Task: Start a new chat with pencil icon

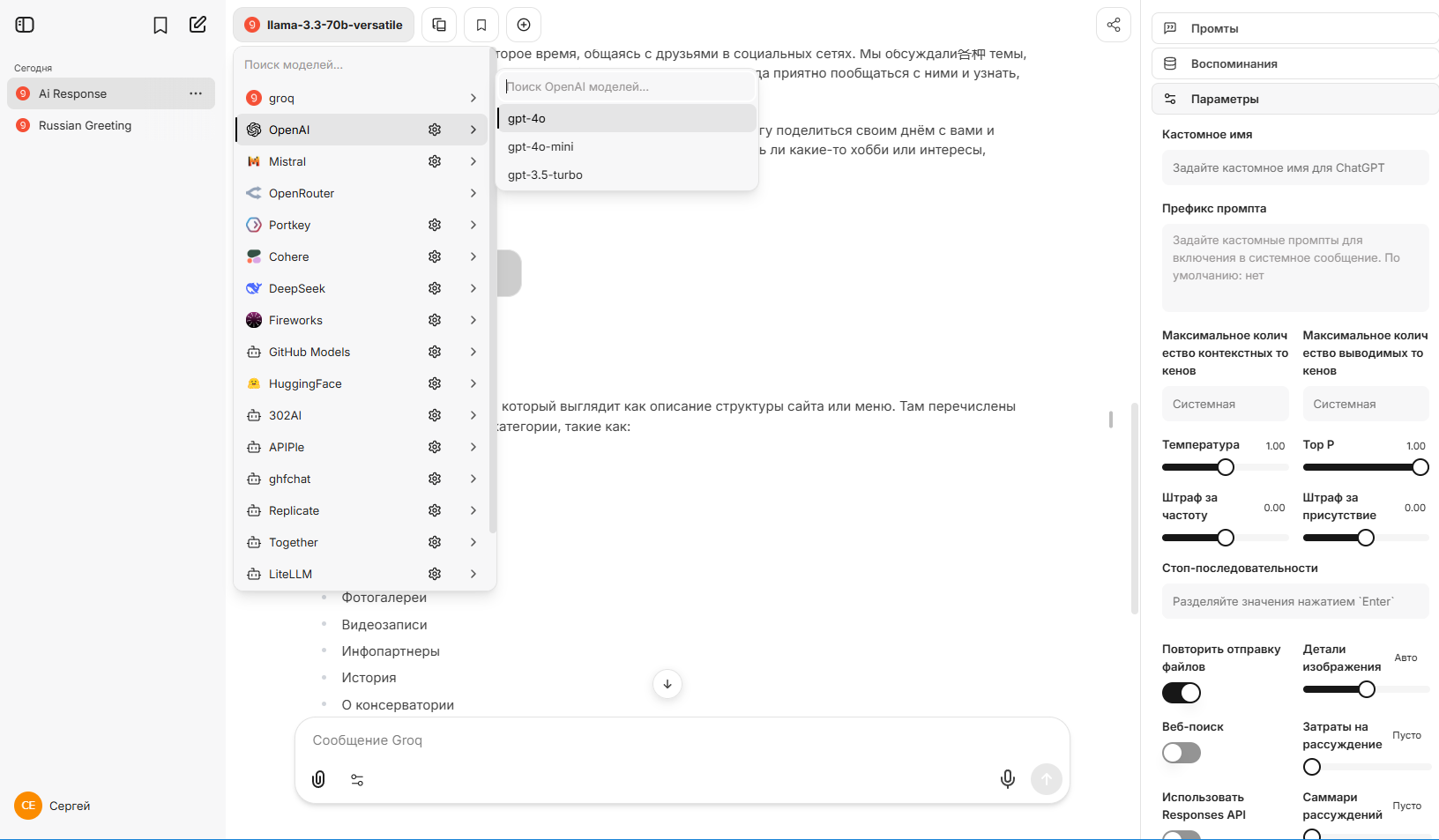Action: tap(198, 25)
